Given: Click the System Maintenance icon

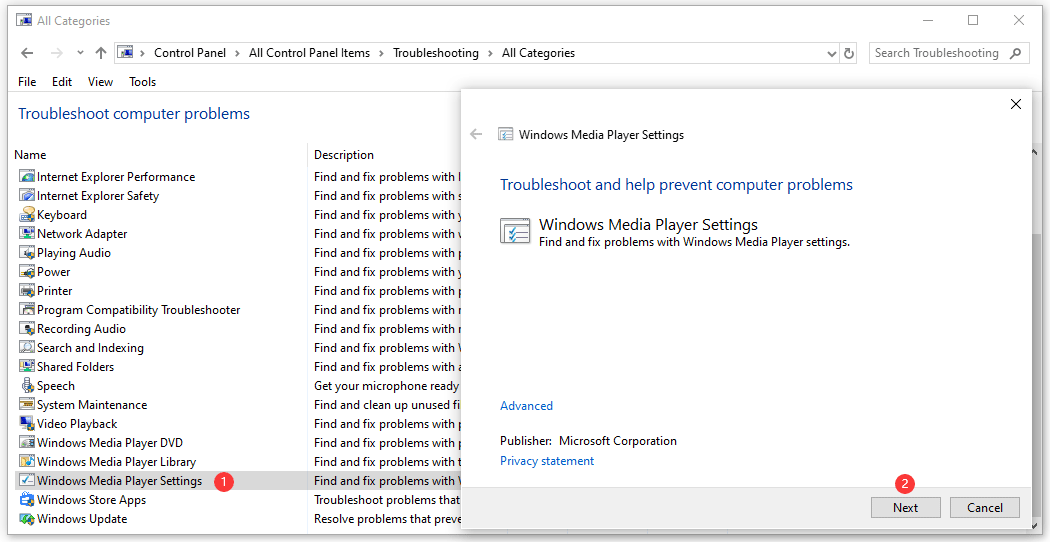Looking at the screenshot, I should pos(27,405).
